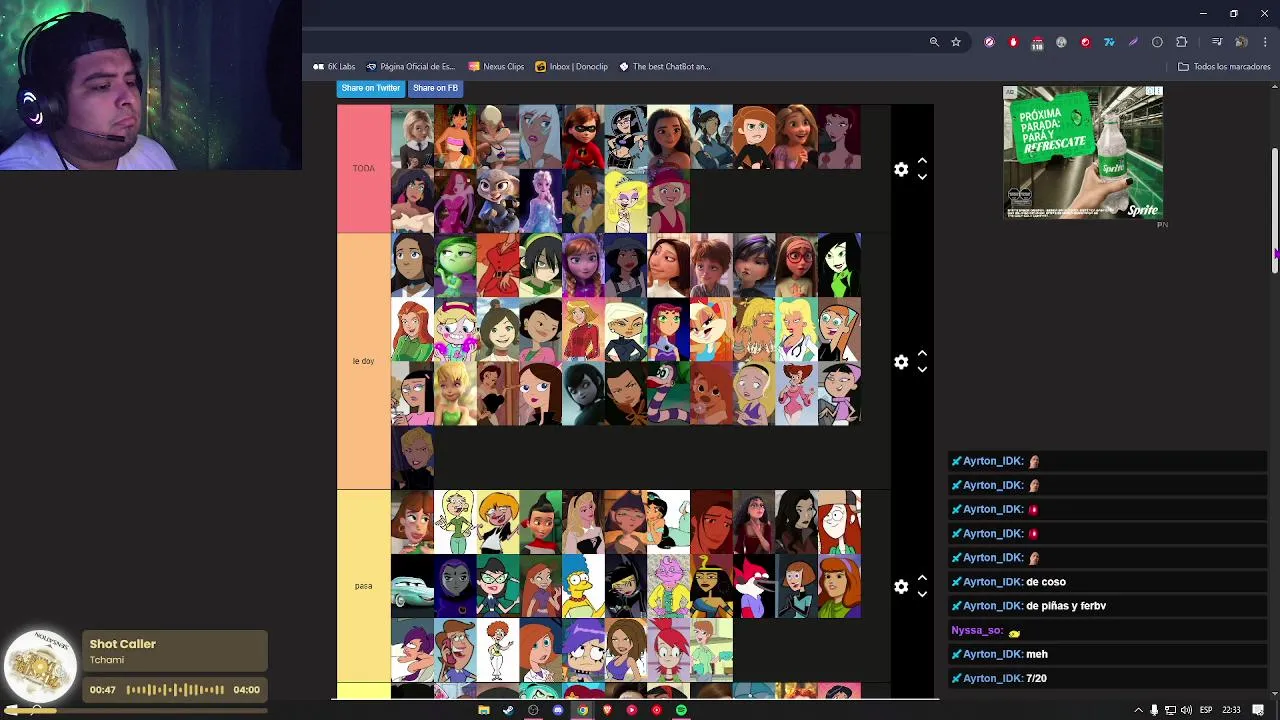Move the pasa tier row down
This screenshot has height=720, width=1280.
(922, 594)
